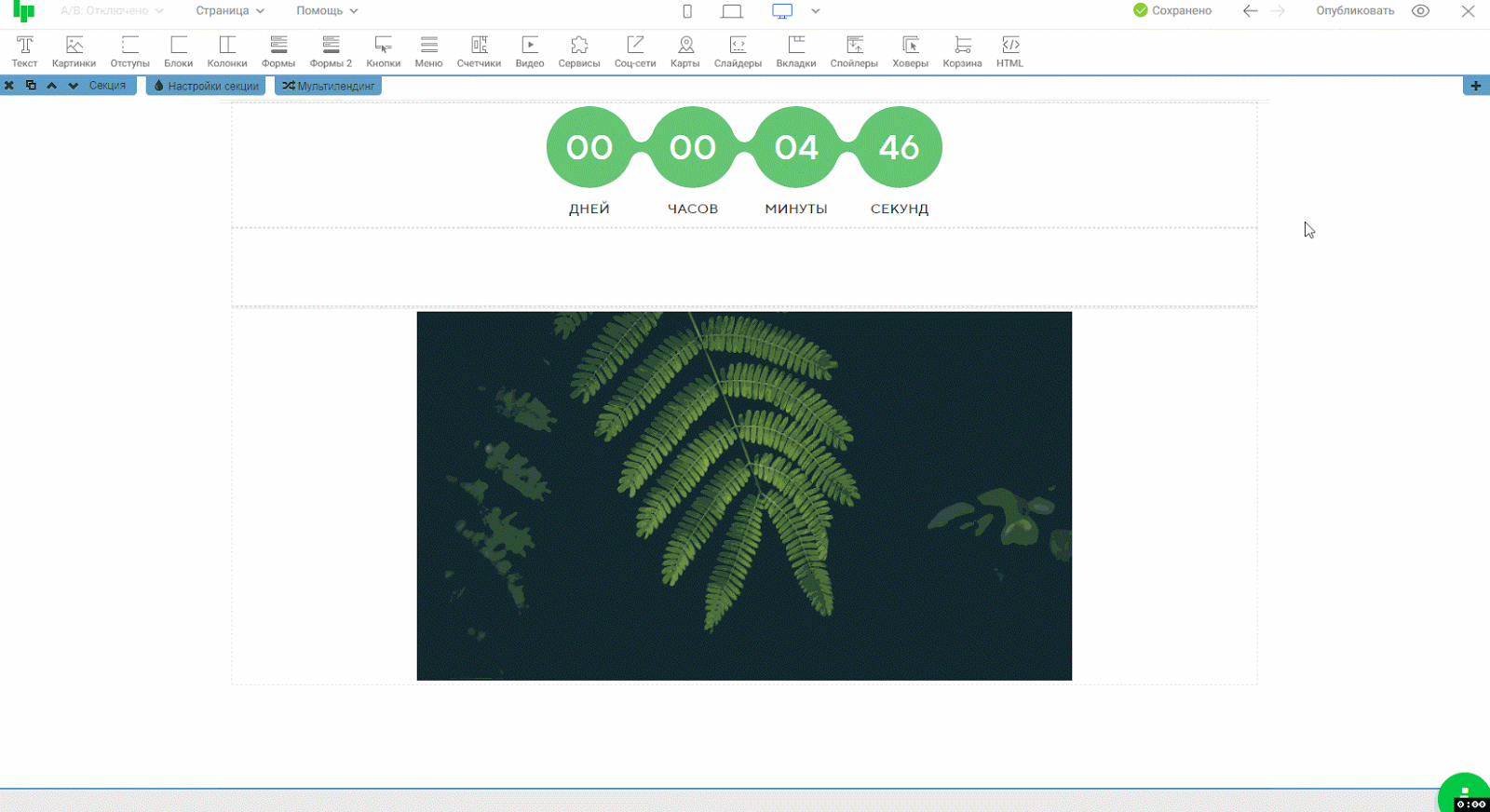Click the Кнопки widget icon
1490x812 pixels.
point(383,51)
